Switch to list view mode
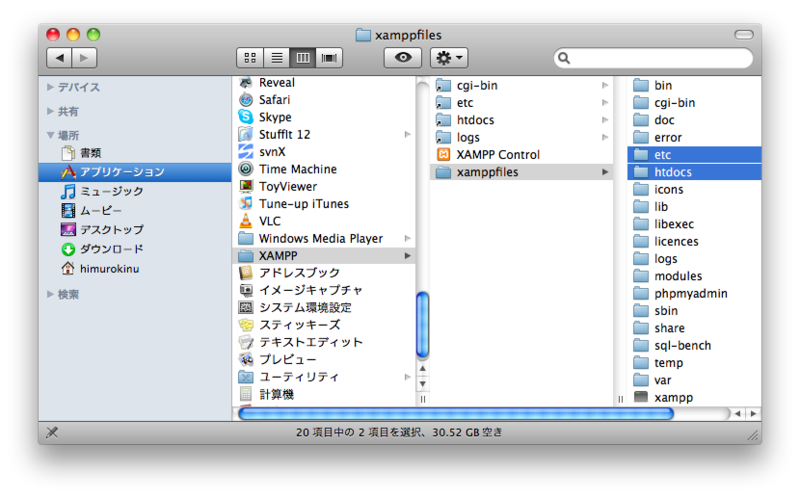 [x=277, y=58]
